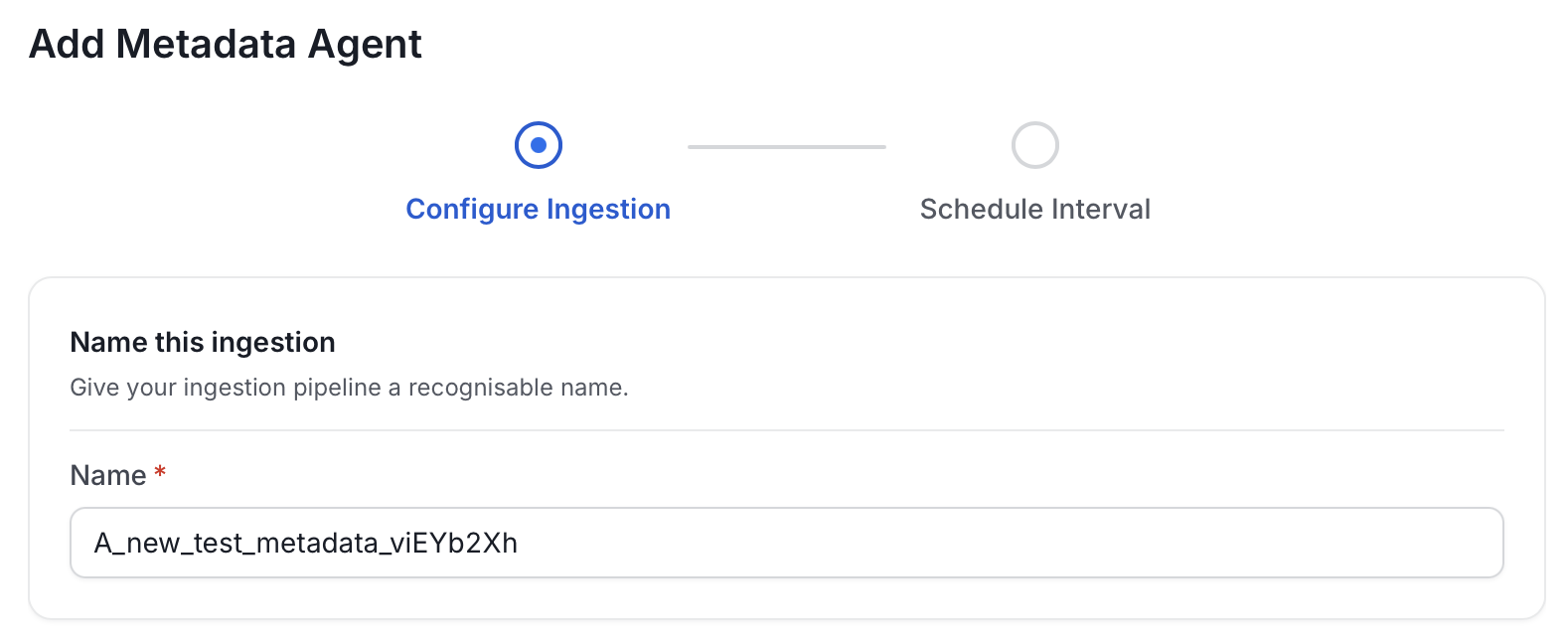Click the active Configure Ingestion step circle

pyautogui.click(x=539, y=145)
